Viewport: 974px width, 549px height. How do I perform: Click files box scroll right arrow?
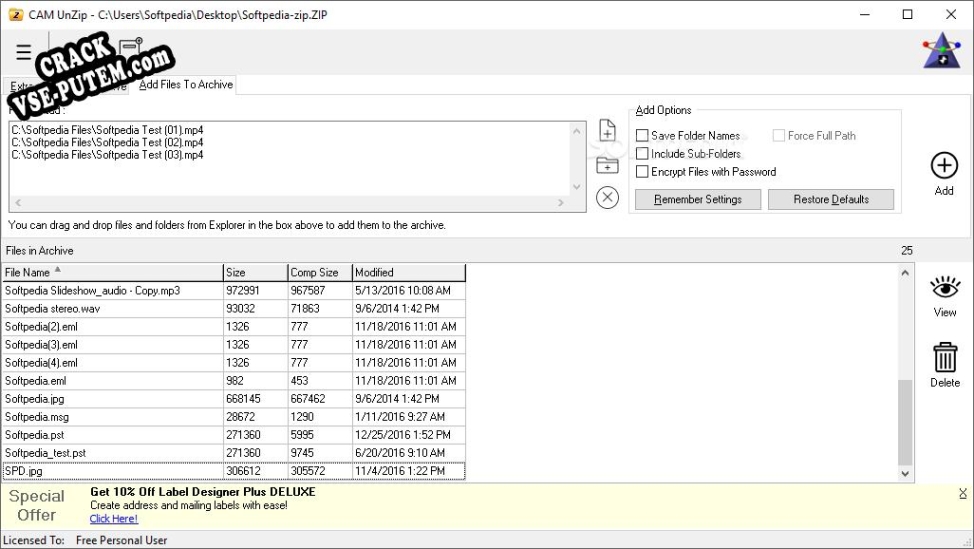(x=561, y=202)
